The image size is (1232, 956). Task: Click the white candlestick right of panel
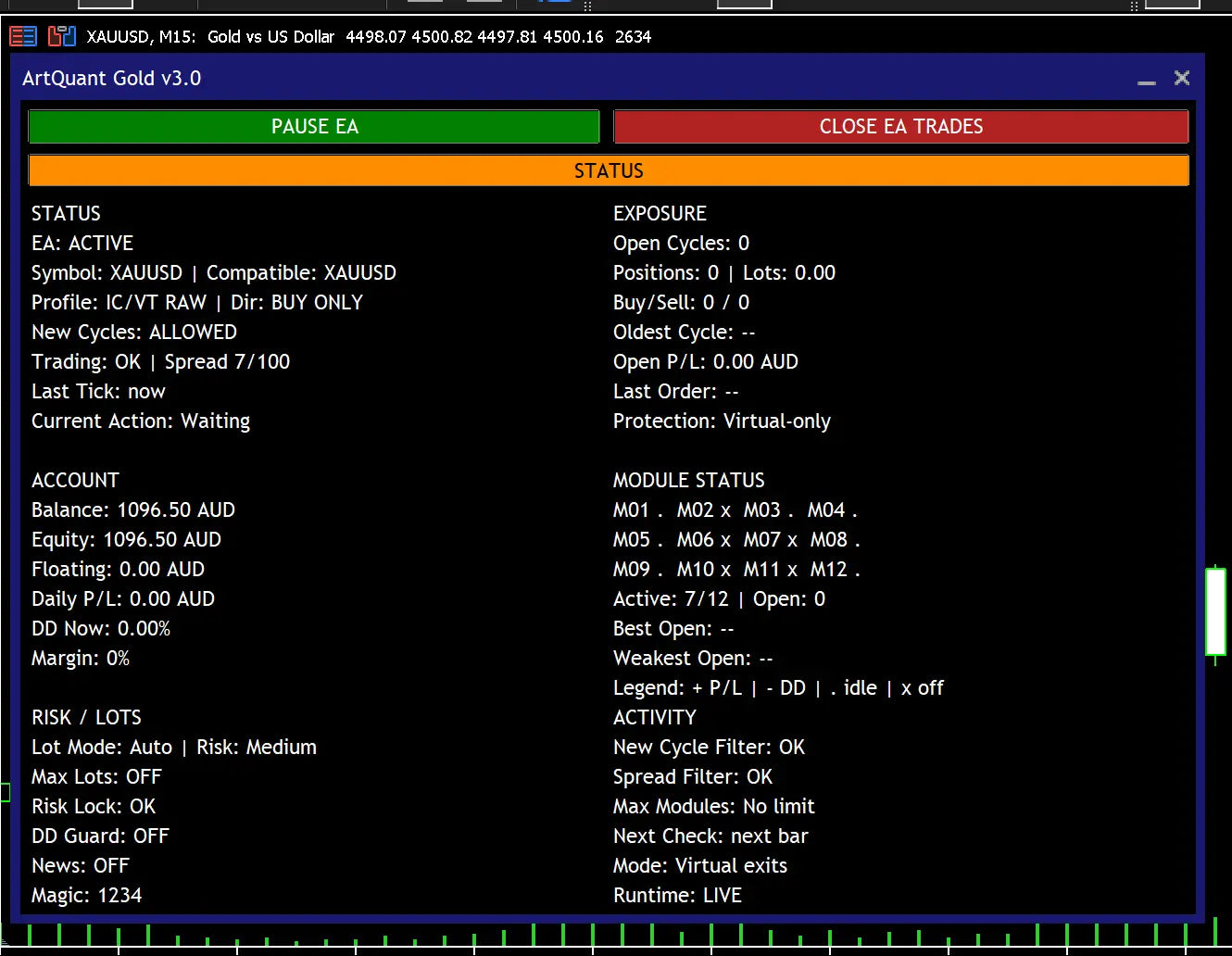click(1215, 612)
